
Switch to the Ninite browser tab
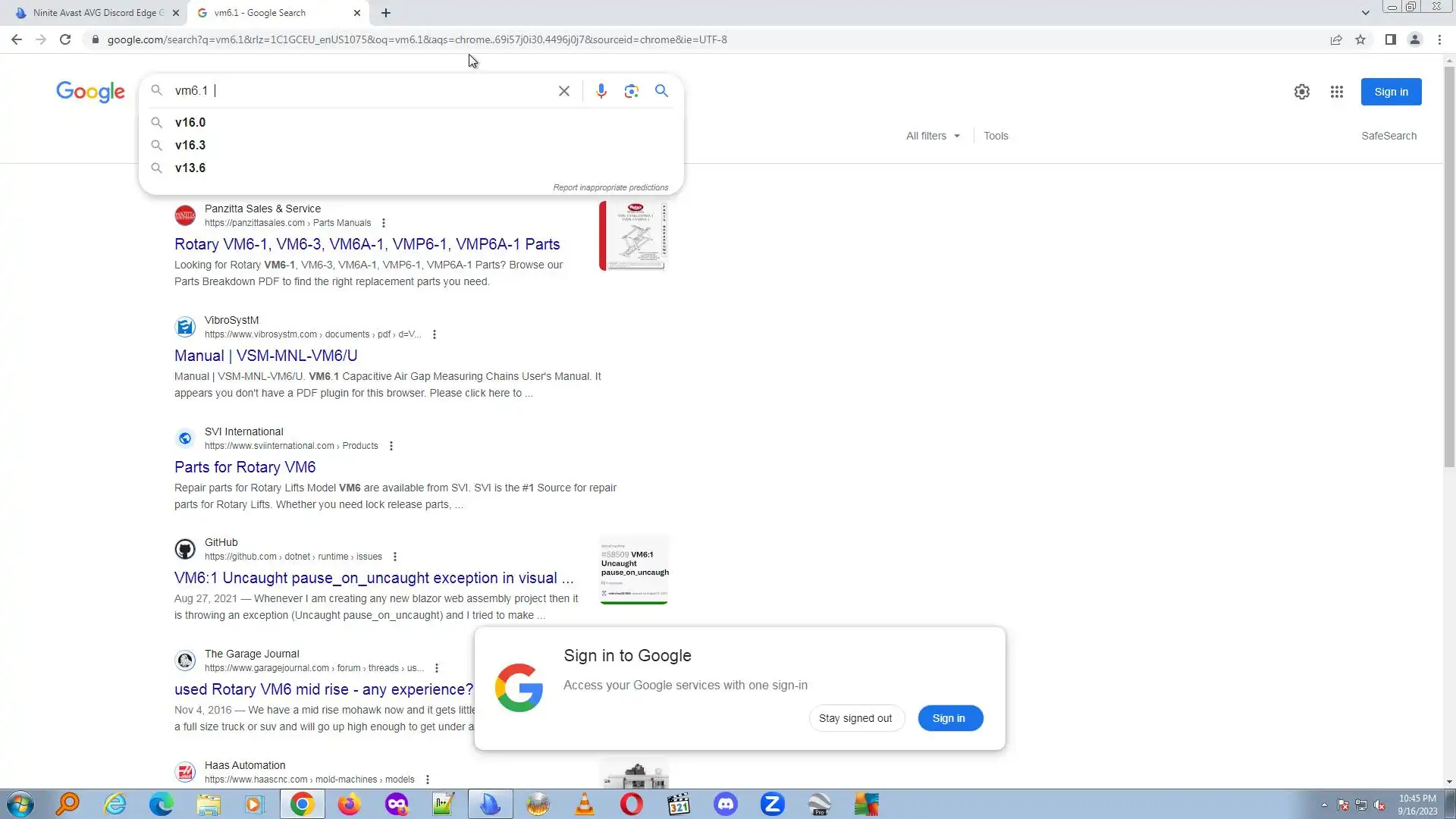tap(99, 13)
